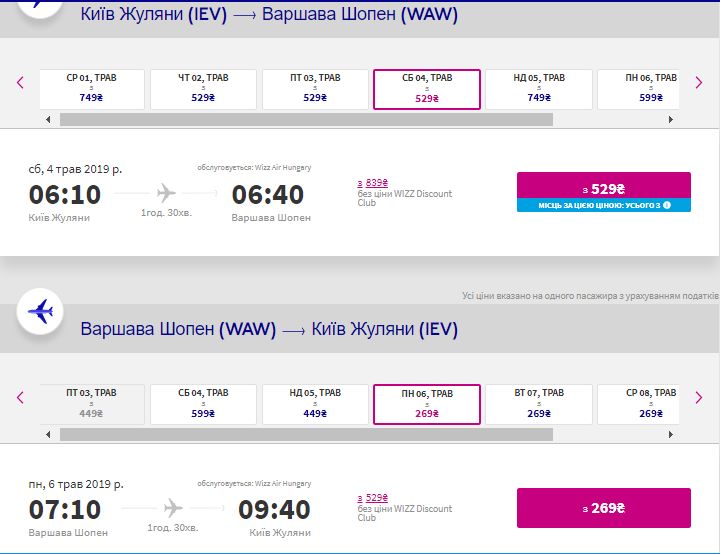Select the 269₴ fare for the 07:10 return flight

[x=603, y=508]
